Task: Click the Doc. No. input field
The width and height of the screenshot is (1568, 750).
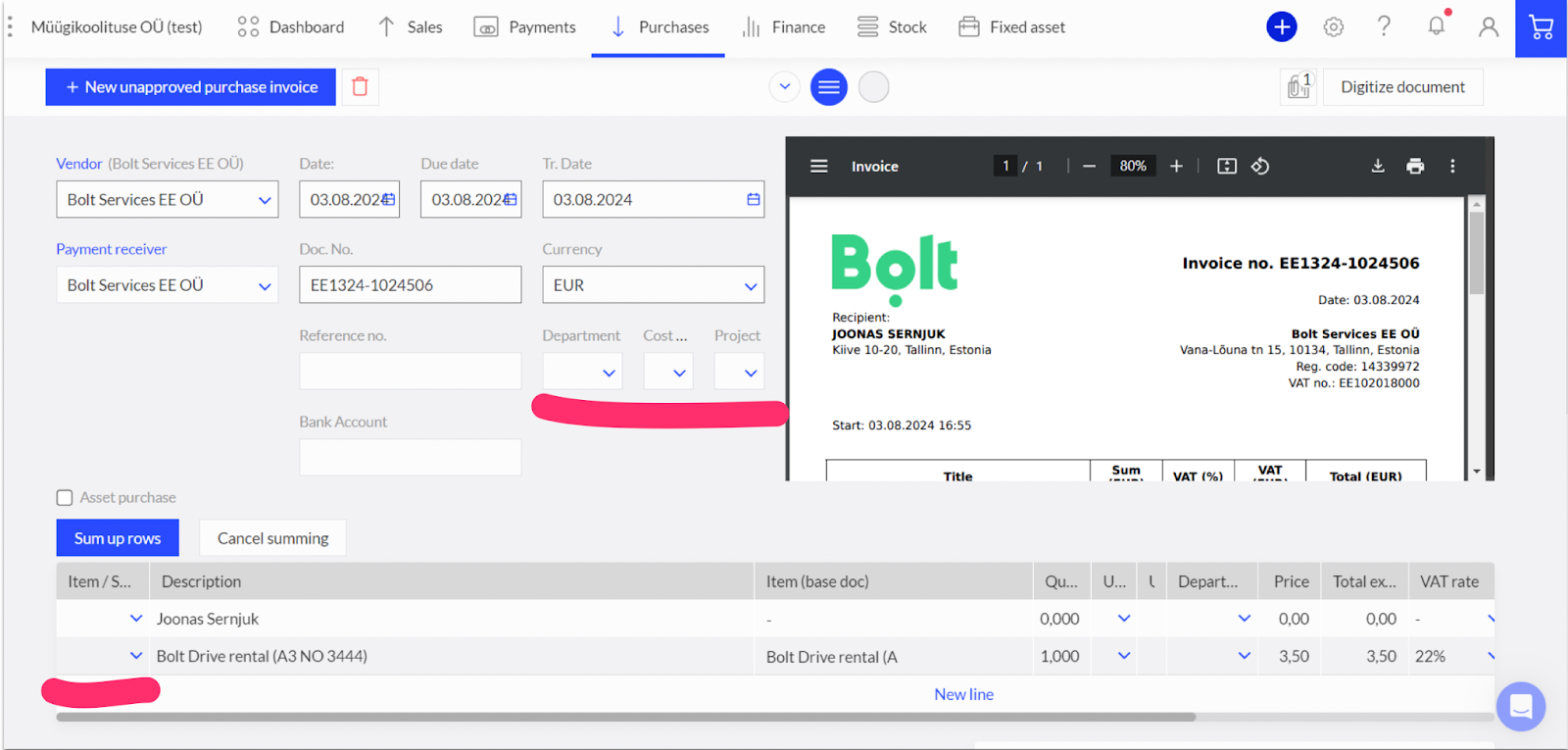Action: (410, 285)
